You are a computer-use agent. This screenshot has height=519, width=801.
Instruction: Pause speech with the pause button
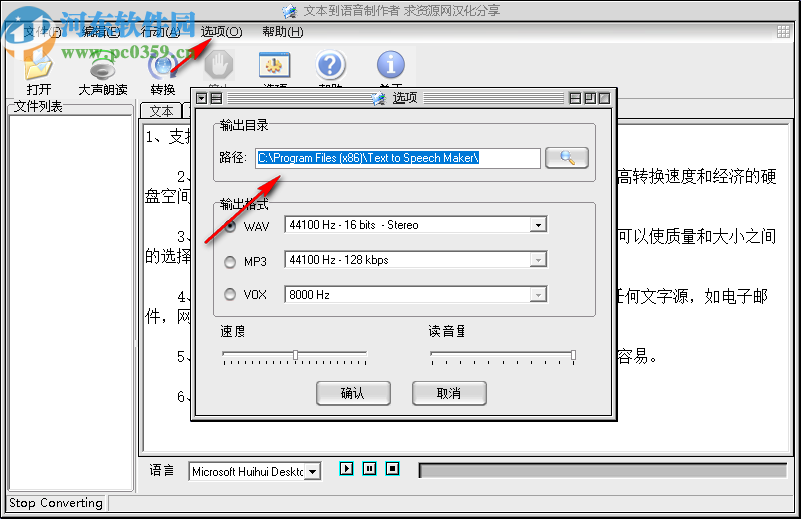point(369,468)
